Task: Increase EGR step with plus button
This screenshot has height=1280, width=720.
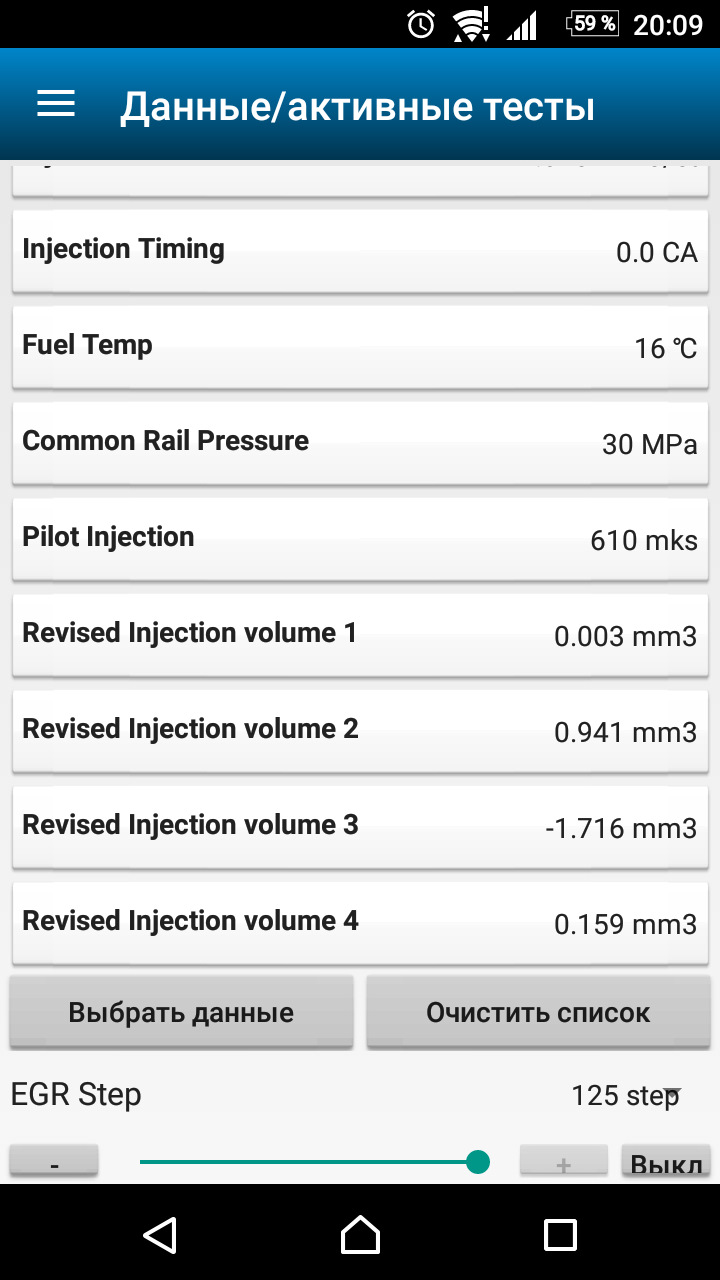Action: (x=563, y=1163)
